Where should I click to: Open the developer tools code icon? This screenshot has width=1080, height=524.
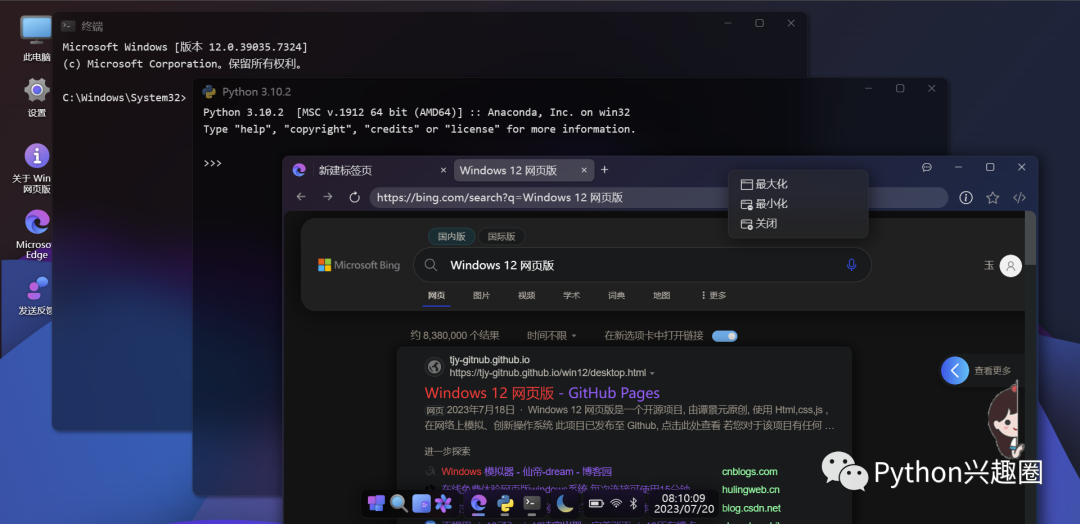coord(1019,198)
